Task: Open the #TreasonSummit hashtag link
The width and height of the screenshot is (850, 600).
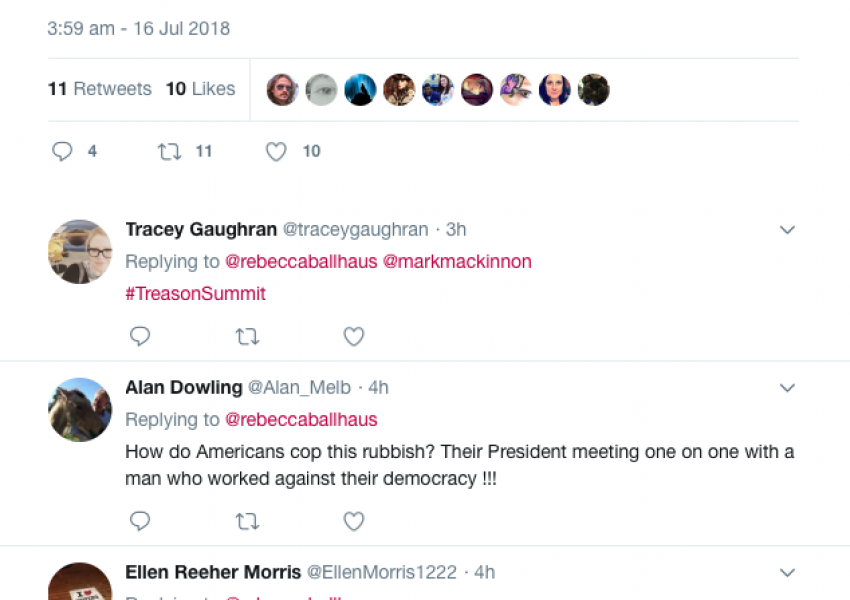Action: click(x=195, y=294)
